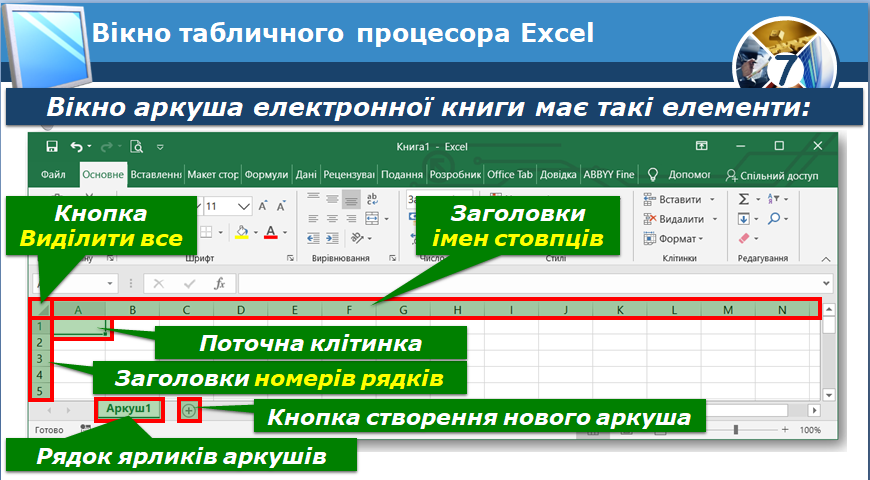Click the AutoSum sigma icon
This screenshot has width=870, height=480.
[x=744, y=199]
